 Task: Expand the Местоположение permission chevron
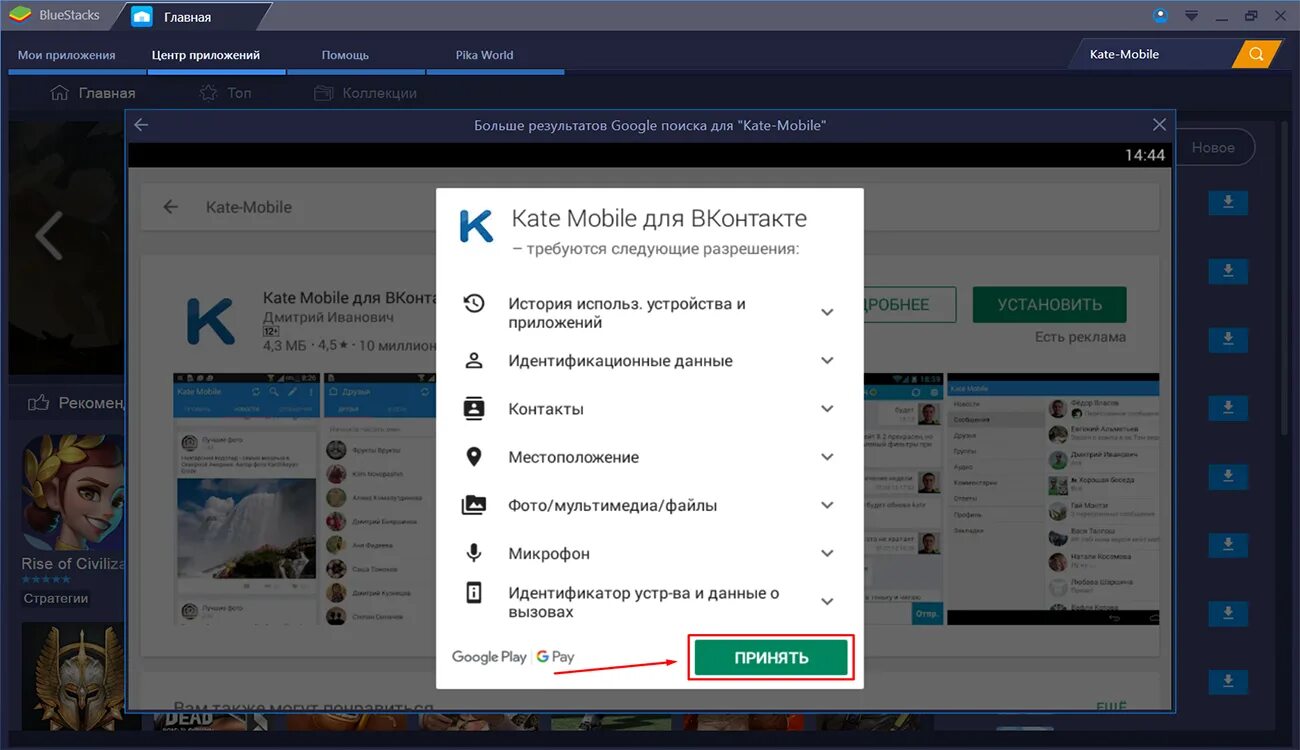[827, 457]
